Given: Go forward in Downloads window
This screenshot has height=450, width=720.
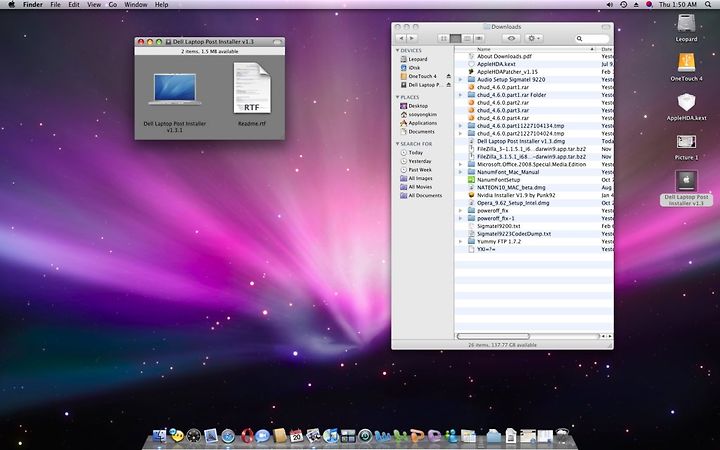Looking at the screenshot, I should (412, 39).
